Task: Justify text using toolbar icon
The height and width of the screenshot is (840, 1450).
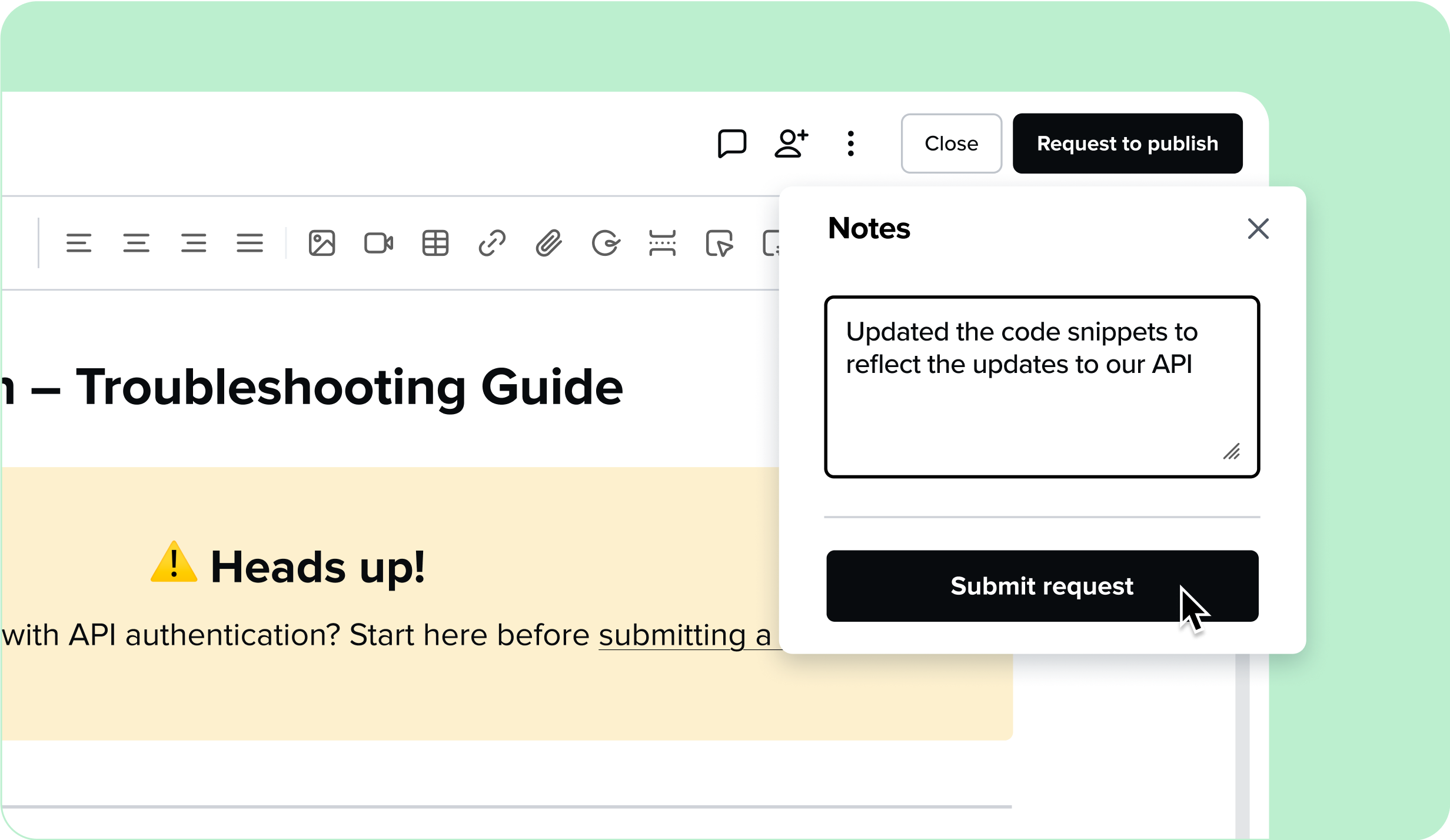Action: pos(250,243)
